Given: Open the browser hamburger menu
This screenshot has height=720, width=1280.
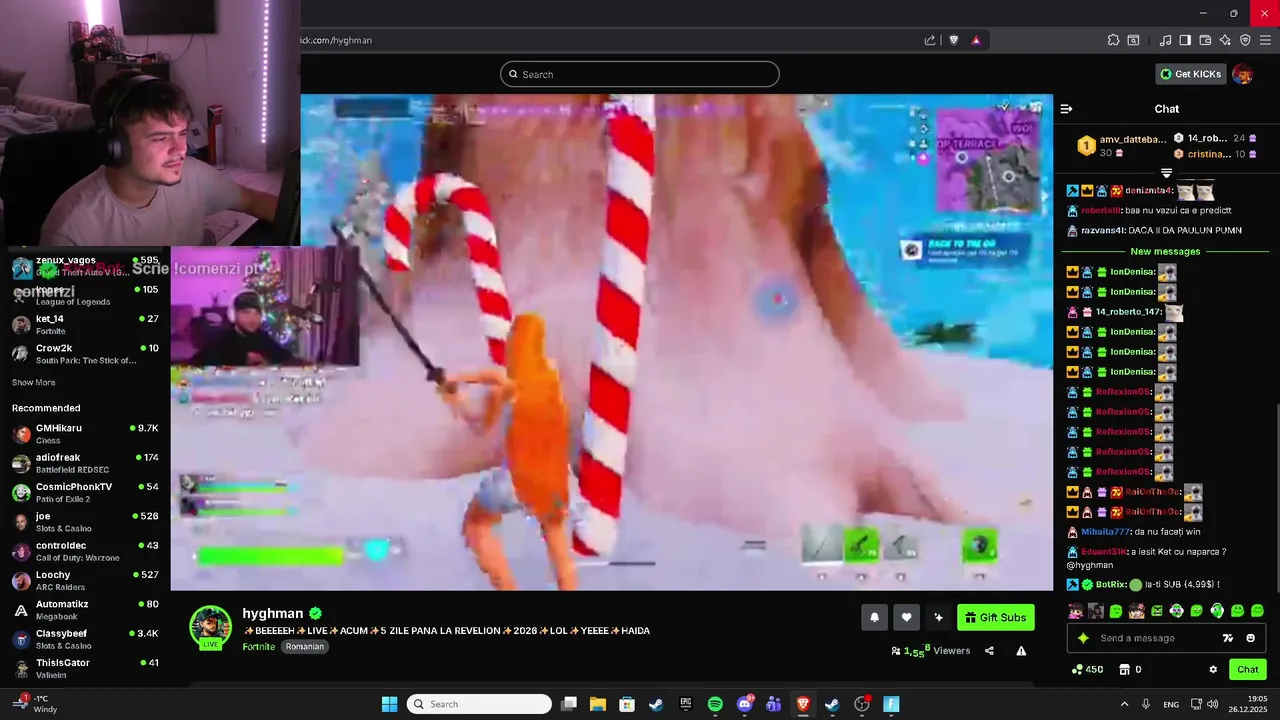Looking at the screenshot, I should click(1265, 40).
